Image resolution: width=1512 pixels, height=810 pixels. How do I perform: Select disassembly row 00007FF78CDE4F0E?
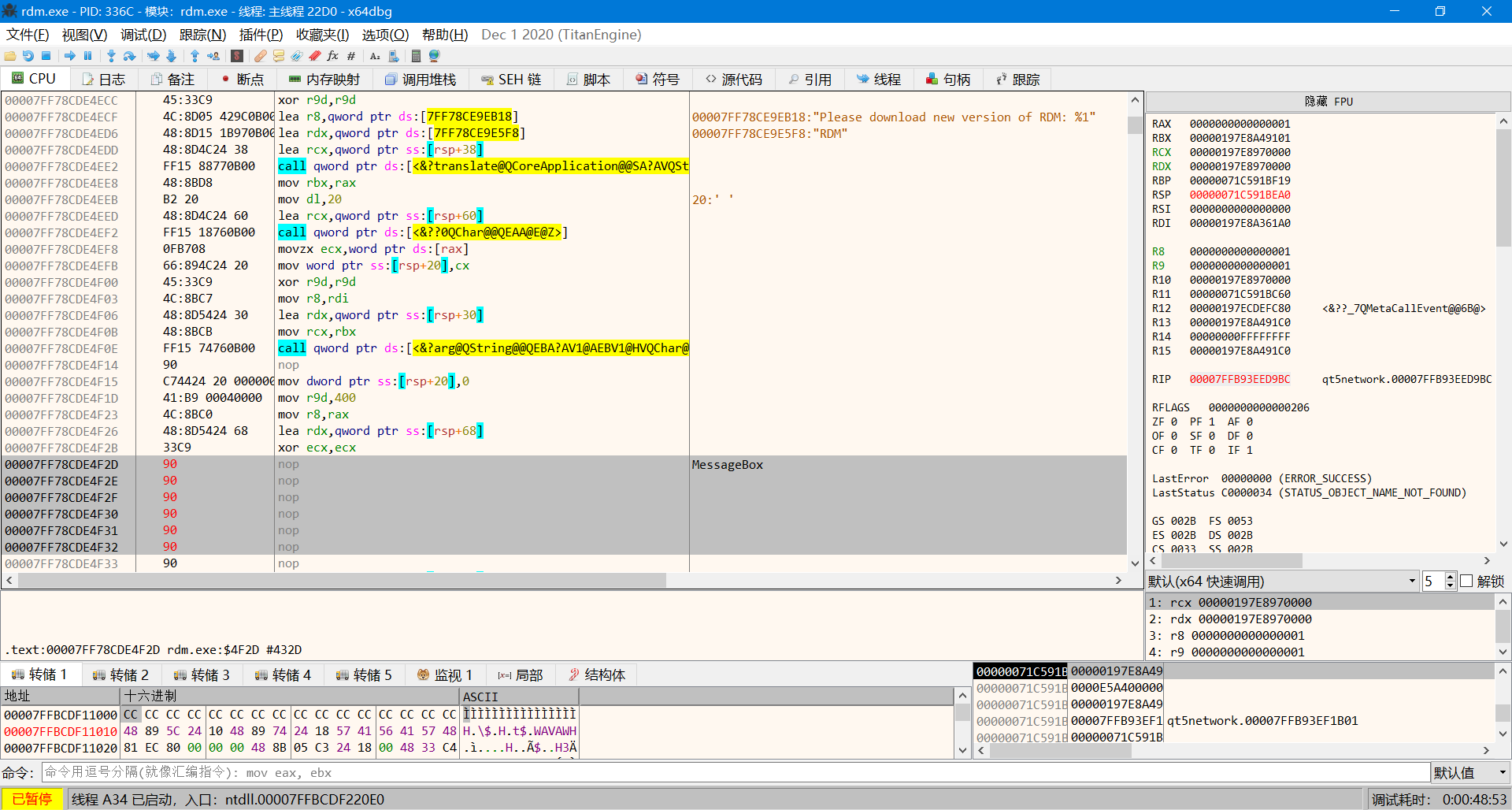[x=564, y=348]
